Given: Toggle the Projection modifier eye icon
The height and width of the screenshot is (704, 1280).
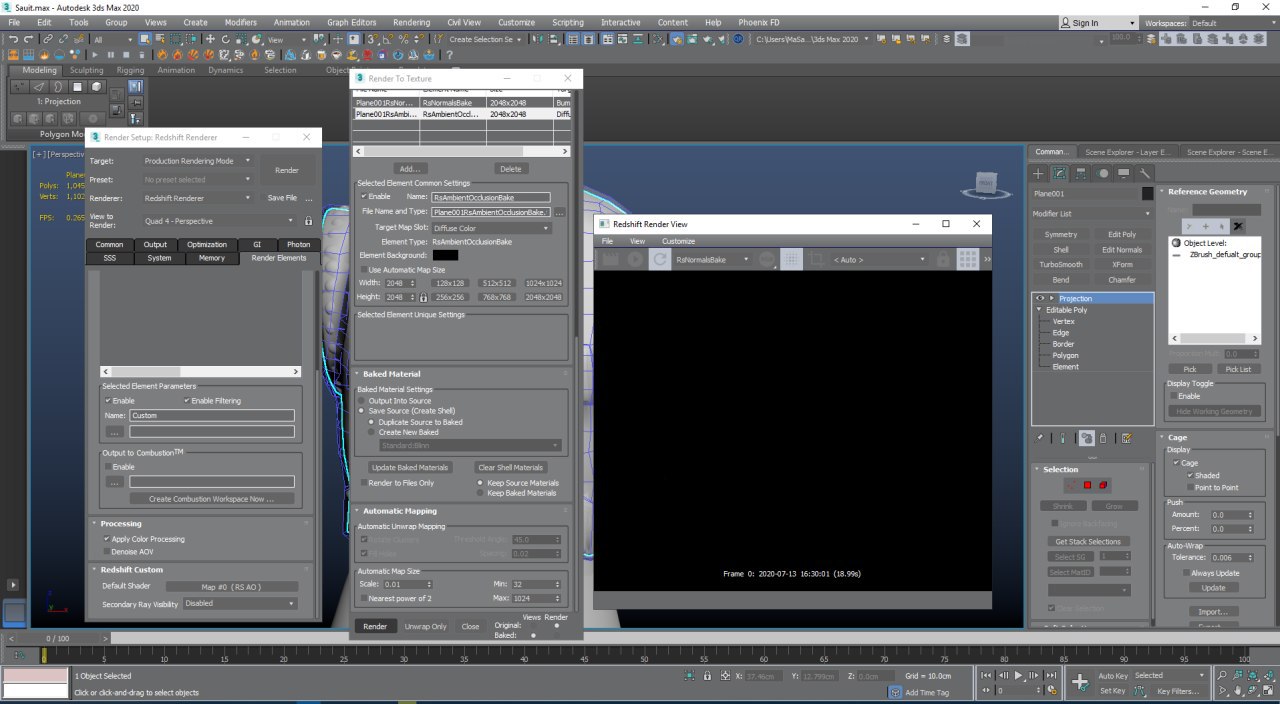Looking at the screenshot, I should (x=1040, y=298).
